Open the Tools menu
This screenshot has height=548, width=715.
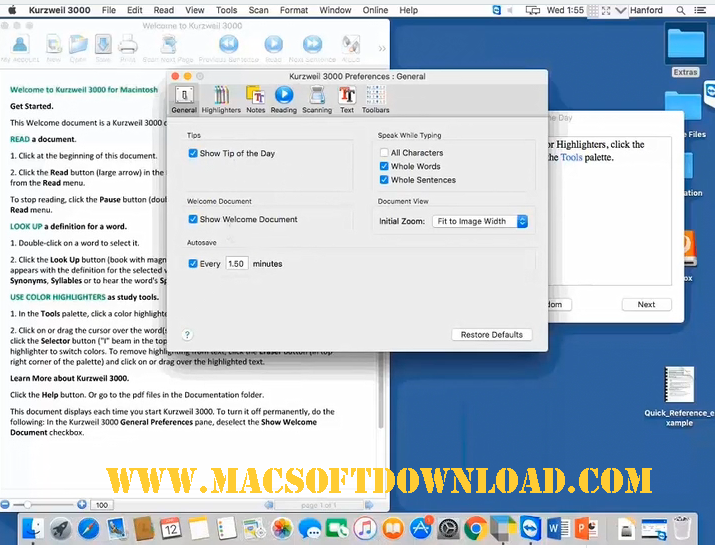(227, 10)
